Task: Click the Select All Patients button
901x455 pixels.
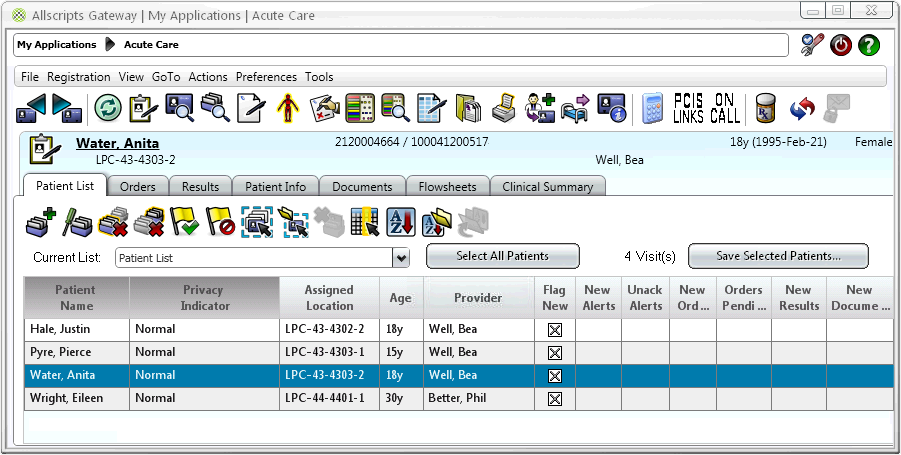Action: pyautogui.click(x=502, y=256)
